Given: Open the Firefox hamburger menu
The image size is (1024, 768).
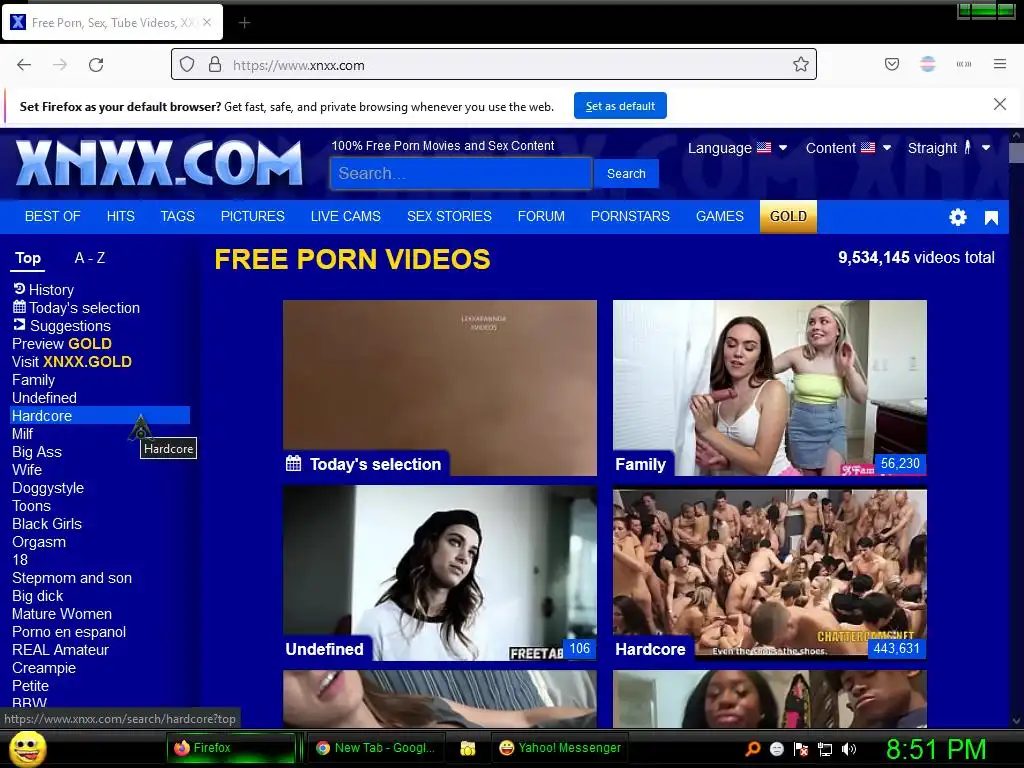Looking at the screenshot, I should [x=1000, y=64].
